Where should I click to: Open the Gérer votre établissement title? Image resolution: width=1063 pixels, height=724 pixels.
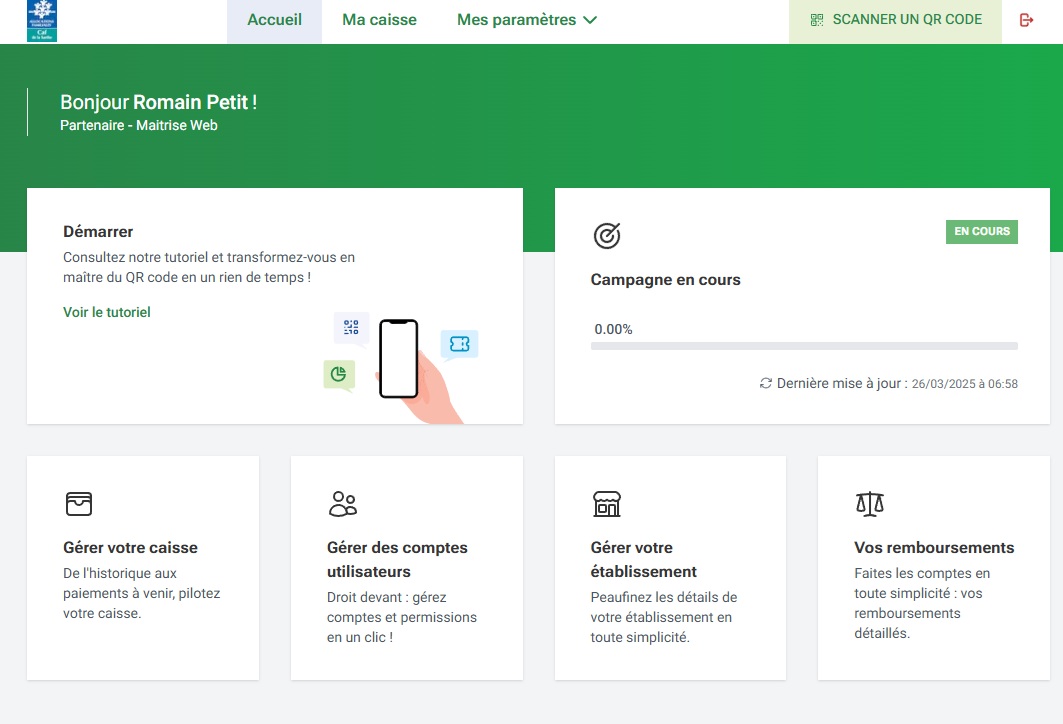(x=644, y=559)
